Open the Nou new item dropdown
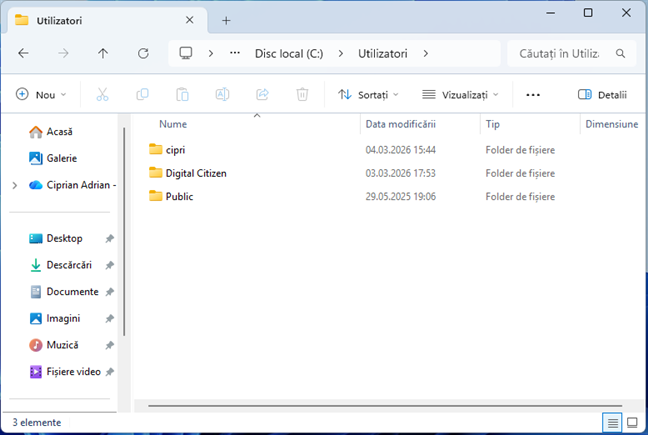The height and width of the screenshot is (435, 648). (x=41, y=95)
